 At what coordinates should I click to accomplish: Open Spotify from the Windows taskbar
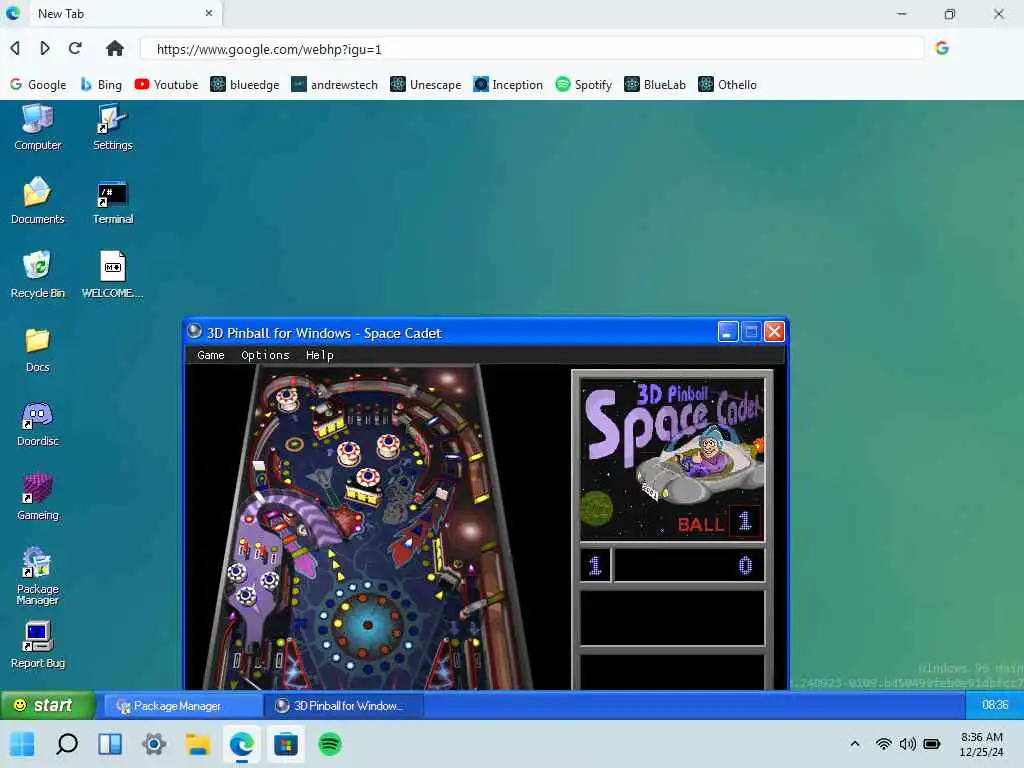(330, 744)
